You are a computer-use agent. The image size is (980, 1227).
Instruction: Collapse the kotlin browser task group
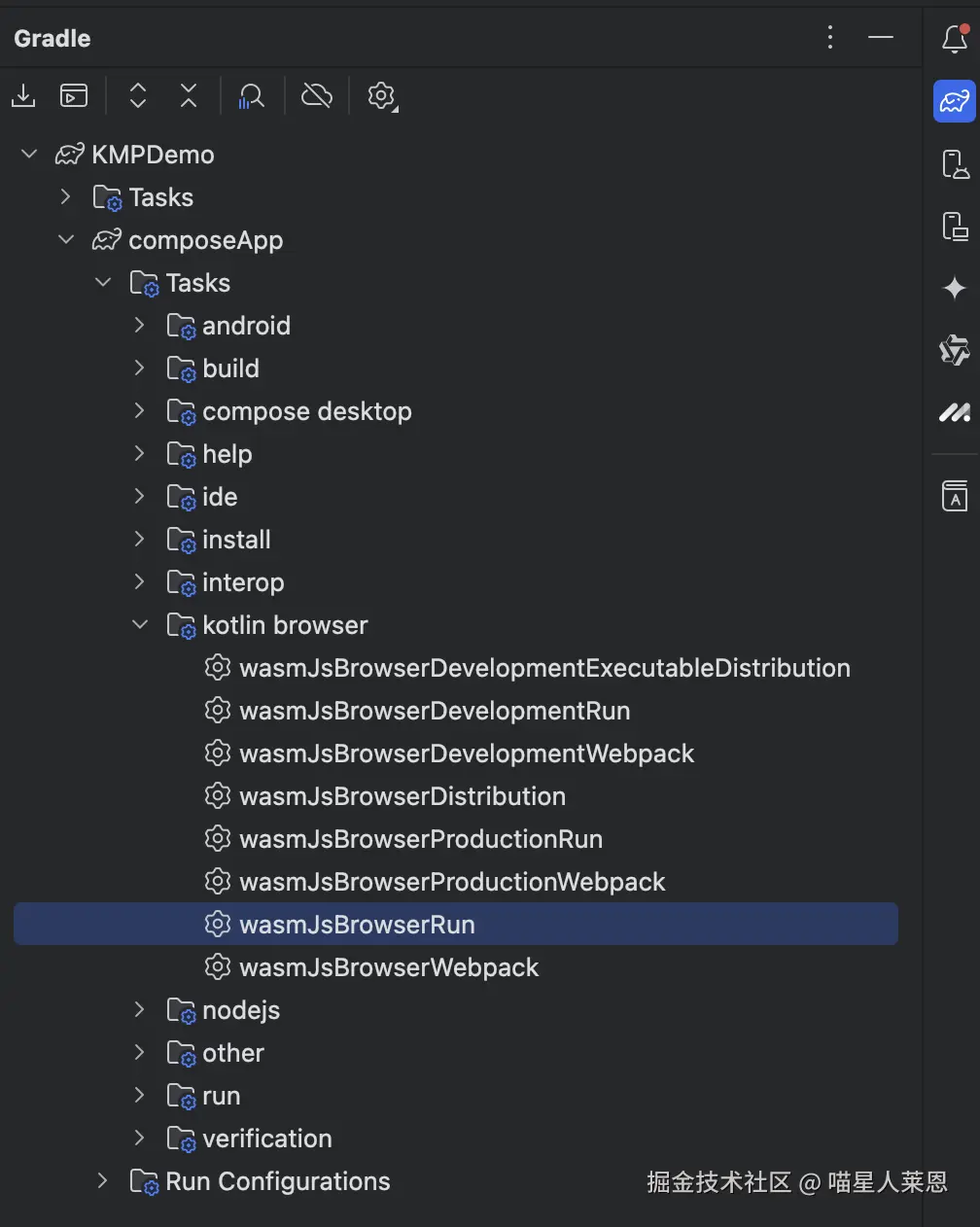pos(140,625)
